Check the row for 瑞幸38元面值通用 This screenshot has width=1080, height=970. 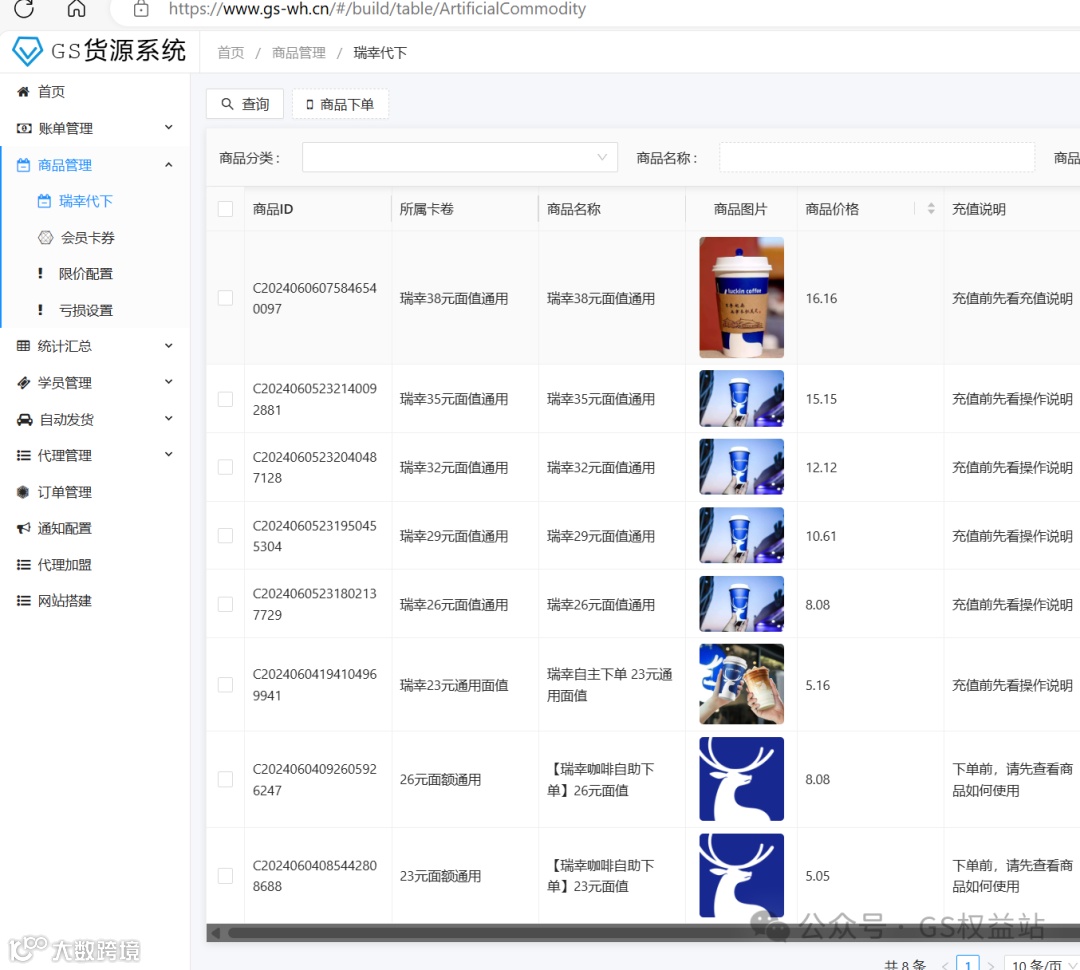pos(225,298)
